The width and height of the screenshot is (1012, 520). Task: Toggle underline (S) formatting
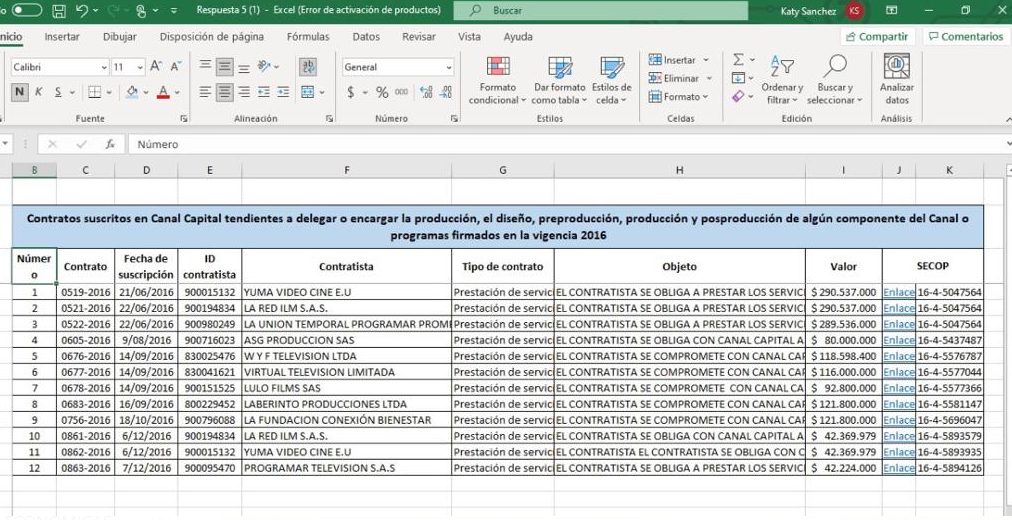tap(57, 92)
